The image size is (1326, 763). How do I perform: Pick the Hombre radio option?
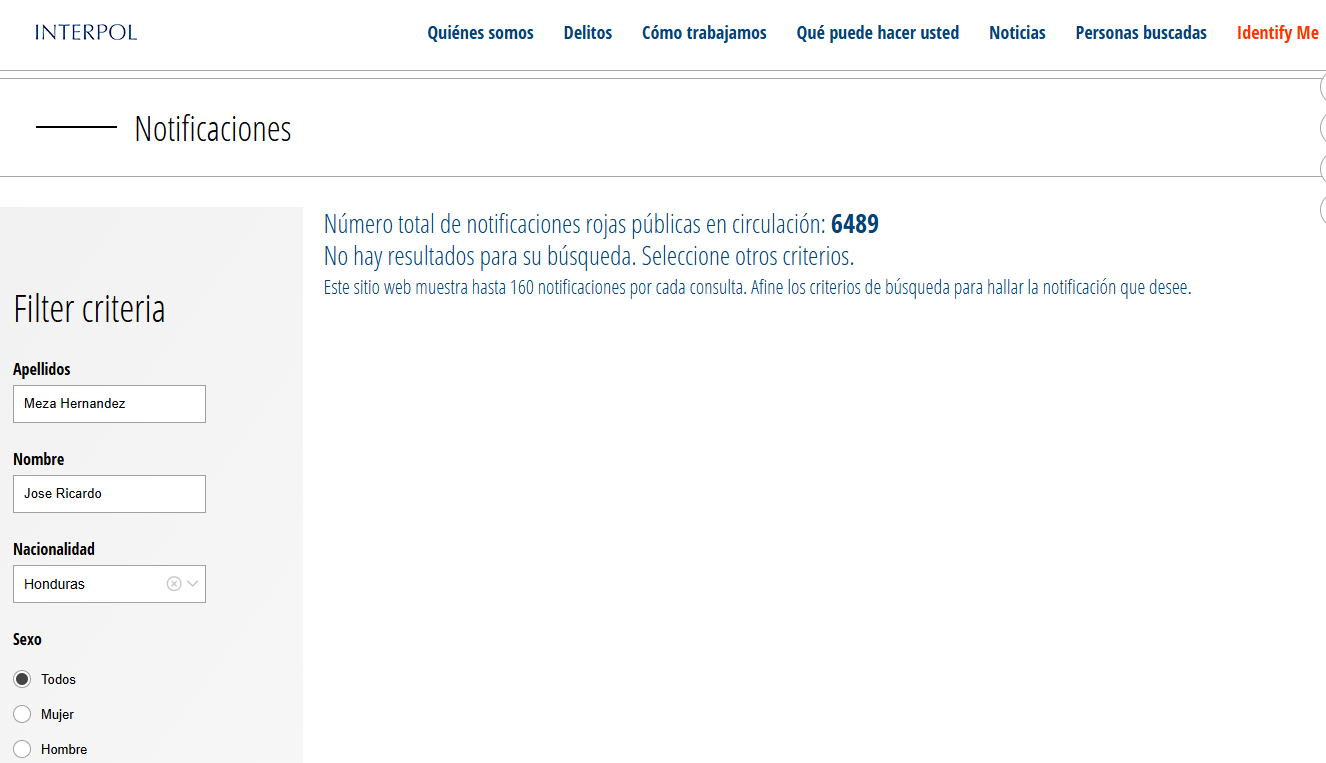[22, 749]
